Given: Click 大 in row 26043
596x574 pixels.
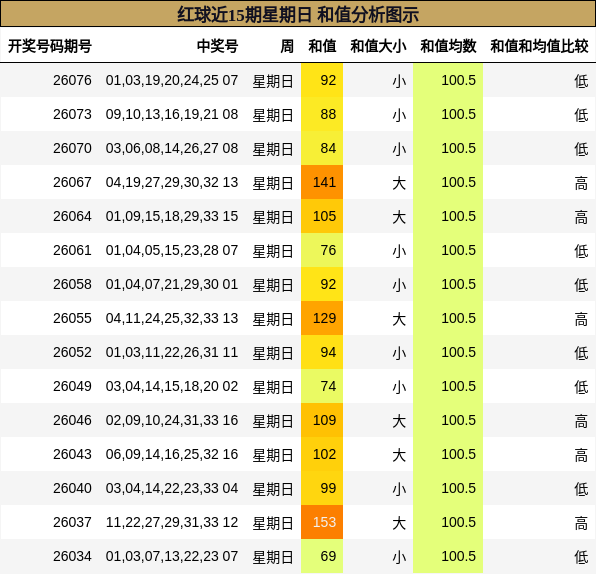Looking at the screenshot, I should (x=399, y=455).
